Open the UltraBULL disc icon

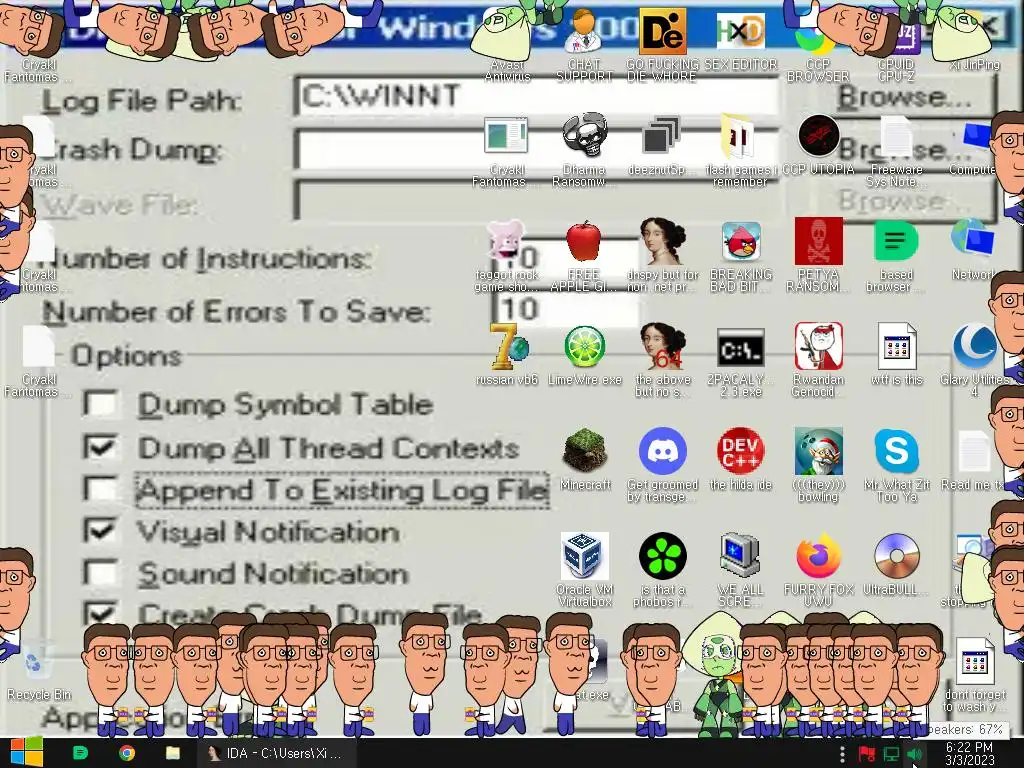tap(896, 556)
